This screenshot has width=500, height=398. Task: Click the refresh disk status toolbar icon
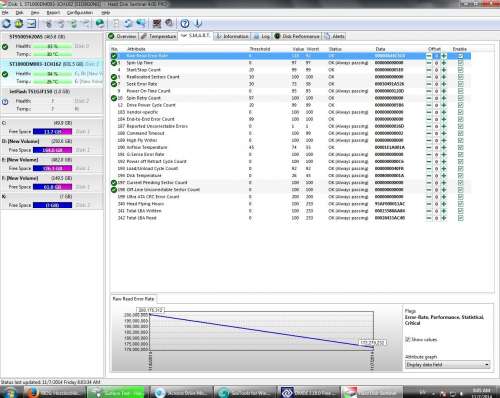(6, 23)
